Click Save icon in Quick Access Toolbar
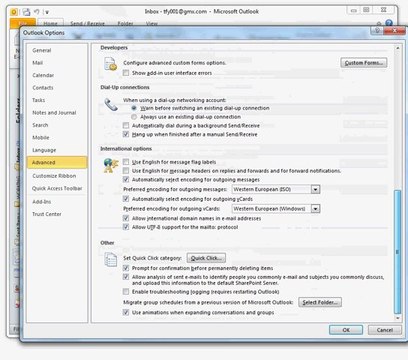 click(26, 12)
